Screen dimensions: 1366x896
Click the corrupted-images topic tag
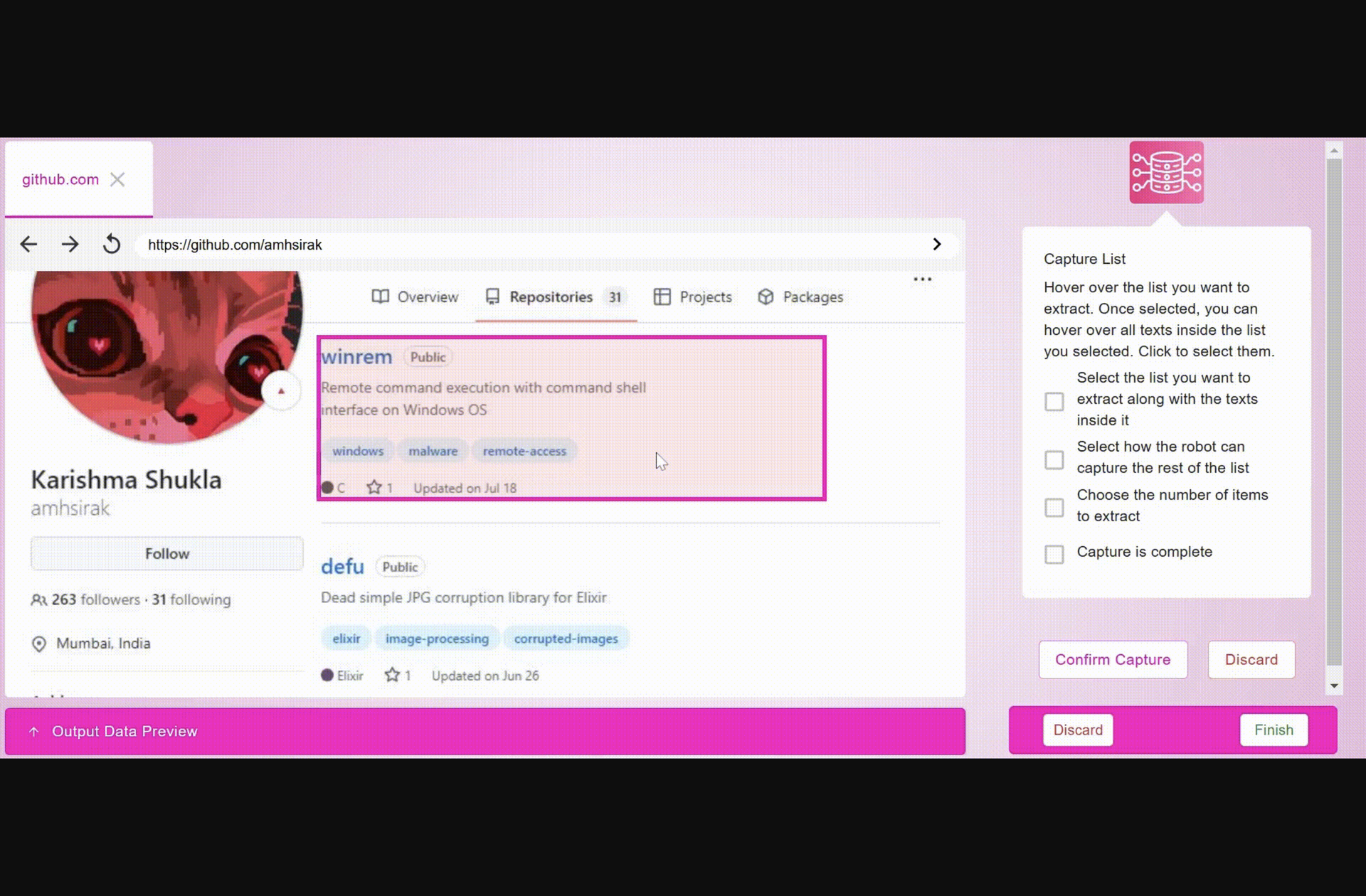click(566, 639)
